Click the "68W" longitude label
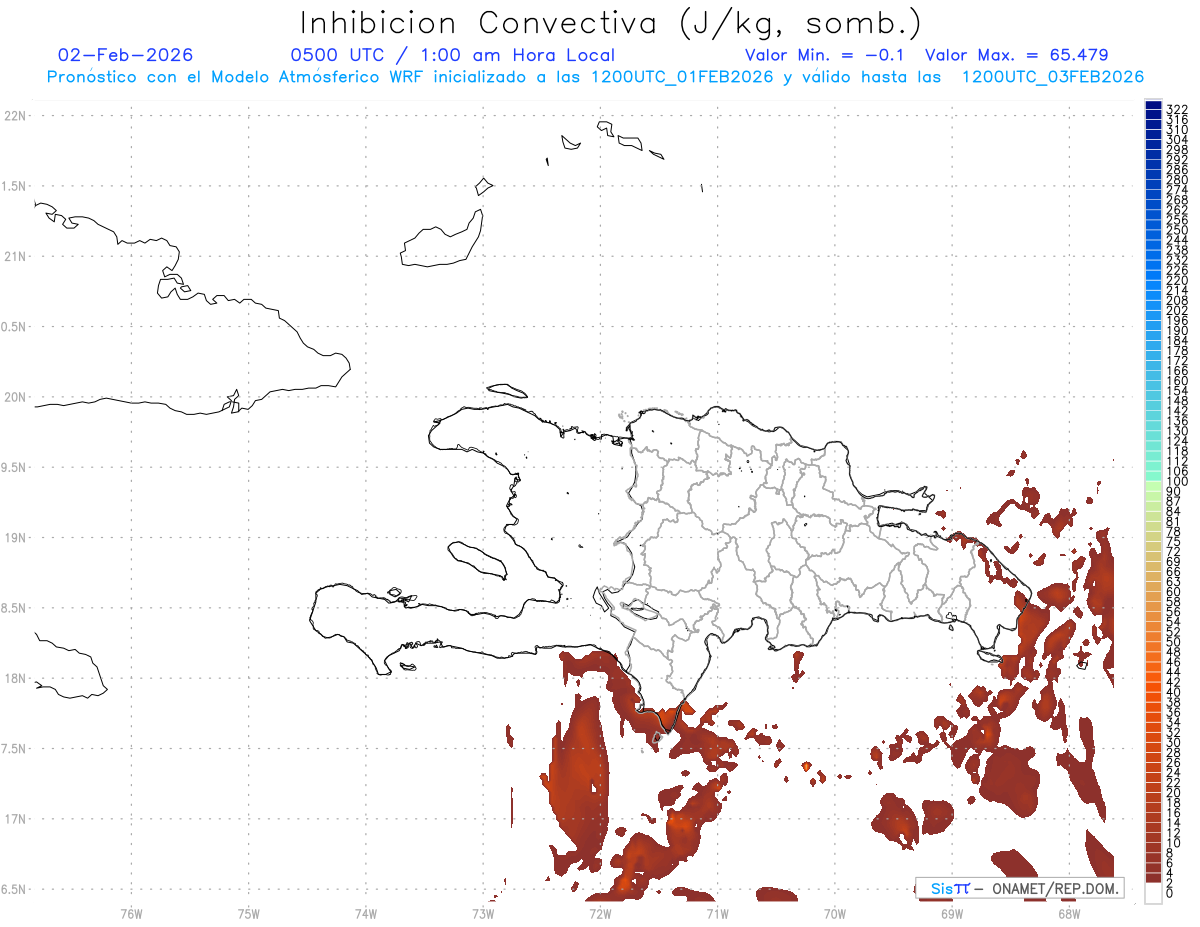The width and height of the screenshot is (1200, 927). click(1069, 912)
